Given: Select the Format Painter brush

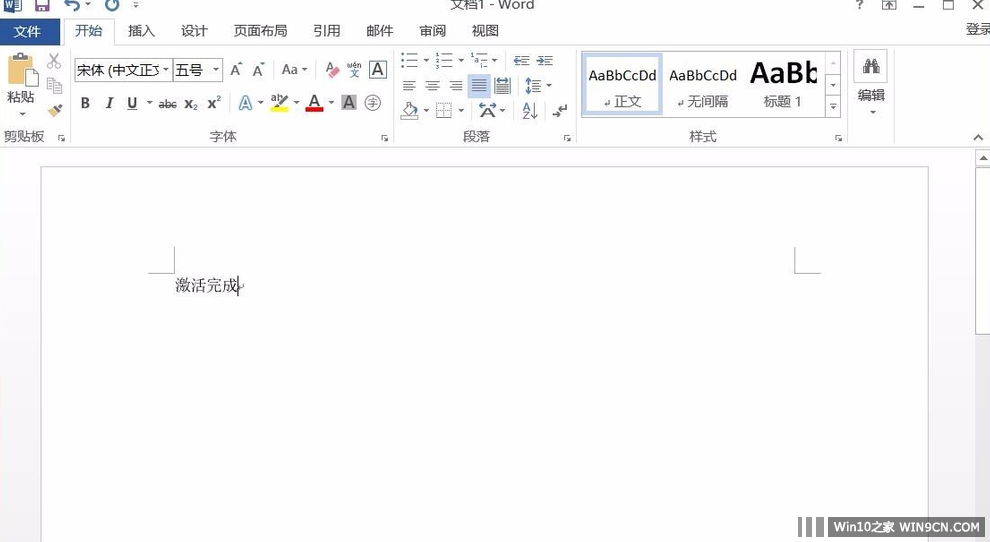Looking at the screenshot, I should pos(55,111).
